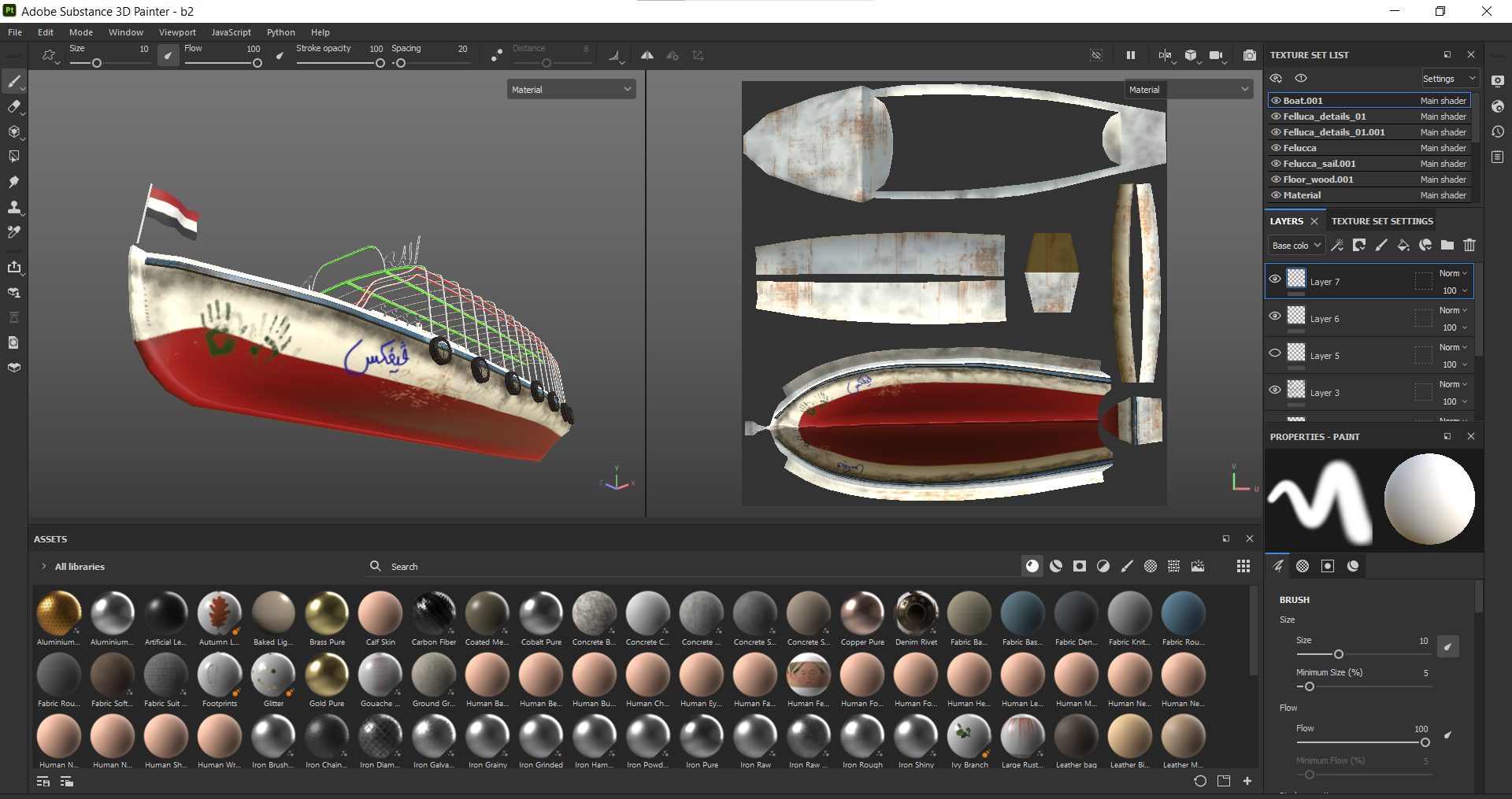Open the brush preset dropdown in toolbar
The image size is (1512, 799).
(x=50, y=56)
